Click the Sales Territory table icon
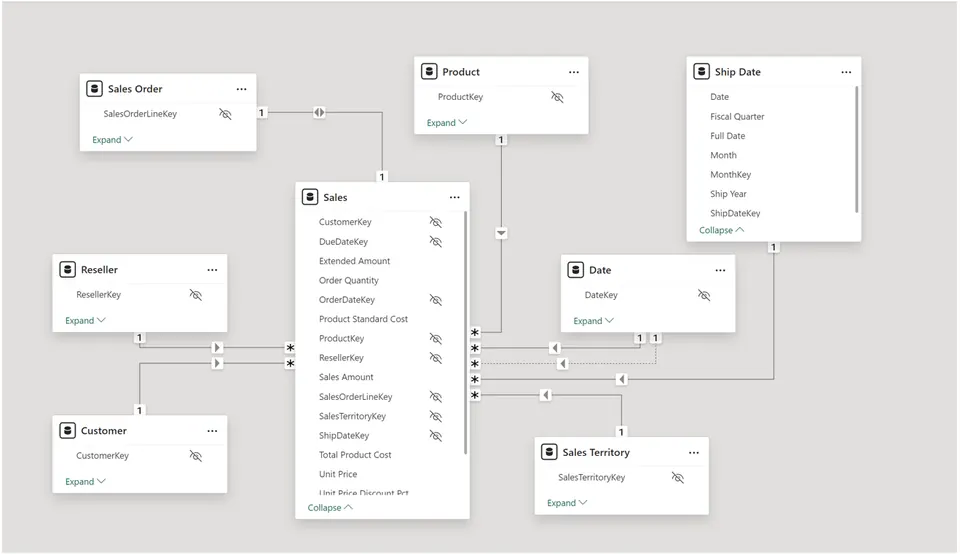Viewport: 960px width, 555px height. pyautogui.click(x=549, y=452)
